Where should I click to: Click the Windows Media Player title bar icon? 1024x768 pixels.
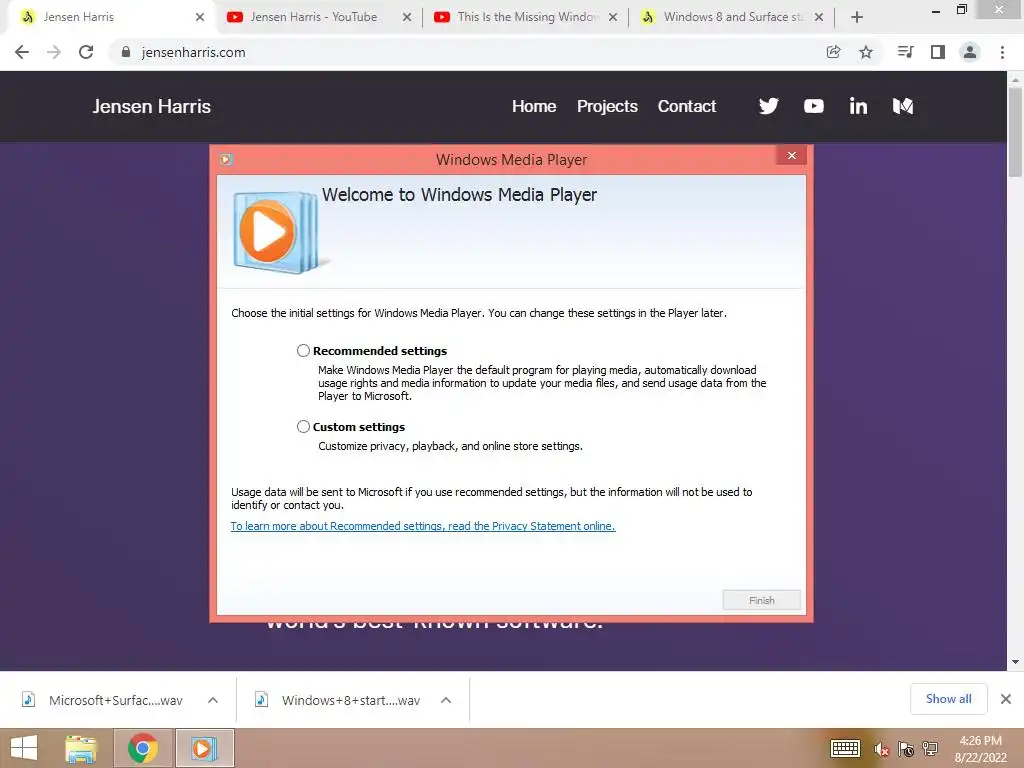tap(226, 159)
